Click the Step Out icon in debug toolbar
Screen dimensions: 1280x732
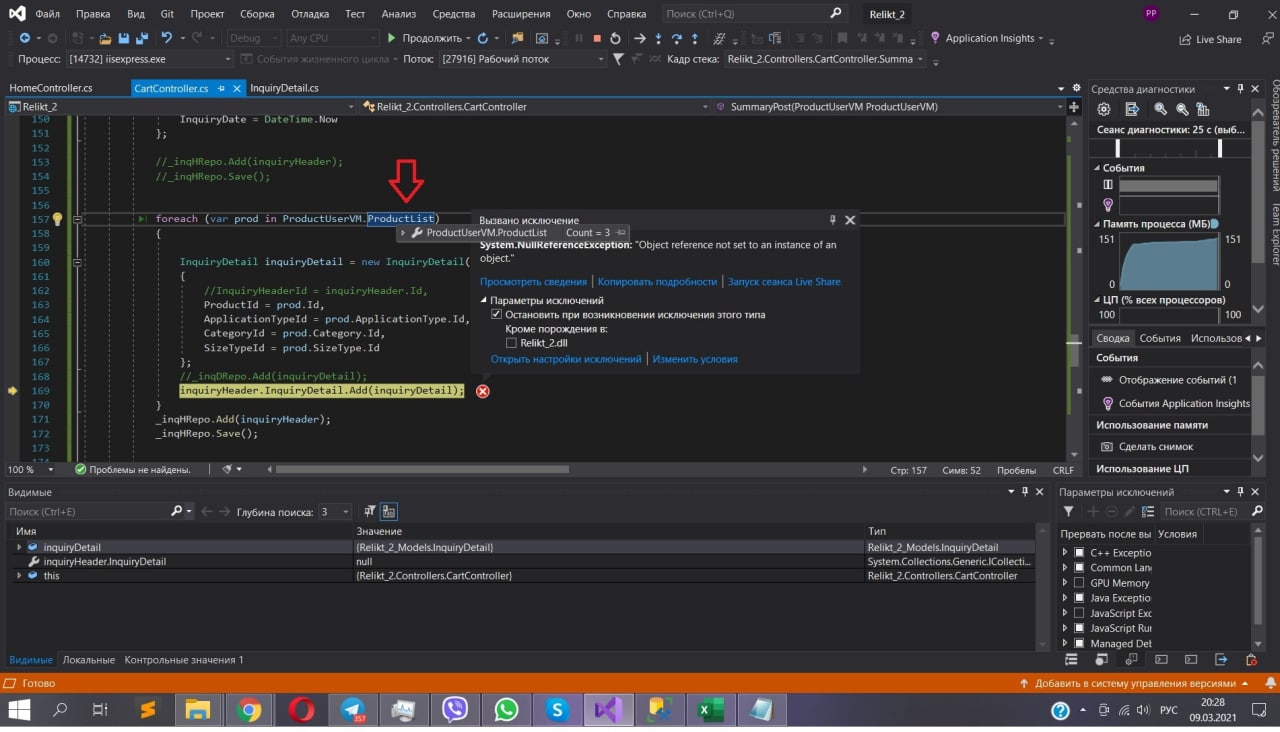coord(696,38)
